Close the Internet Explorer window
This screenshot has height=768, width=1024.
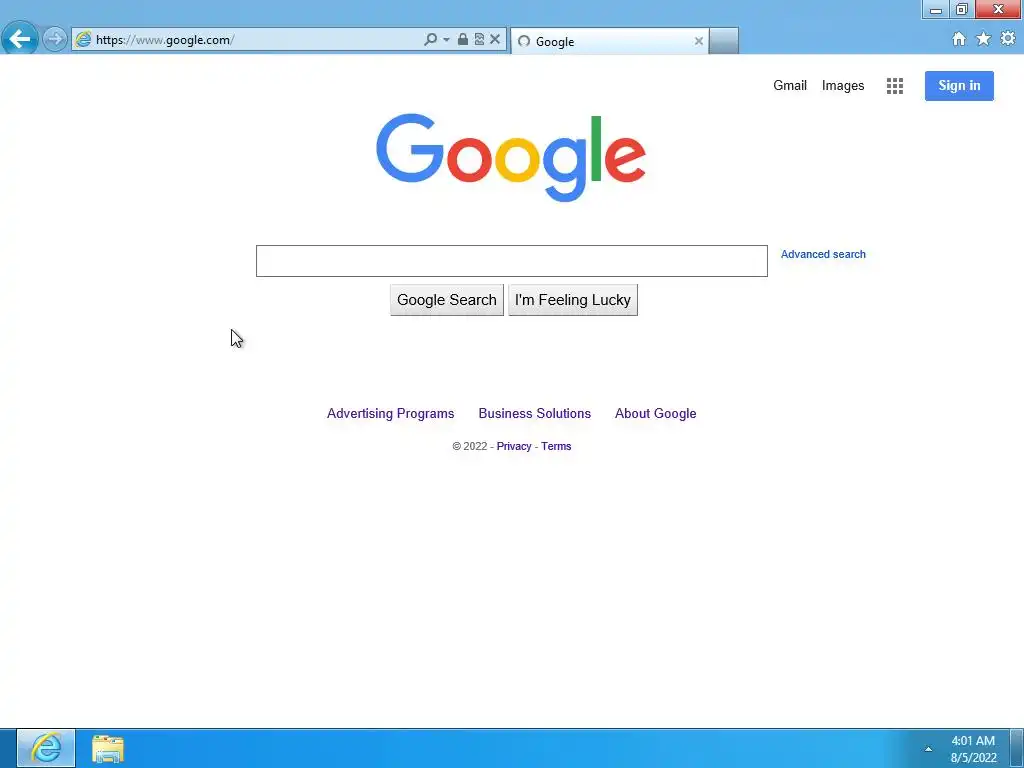[998, 9]
